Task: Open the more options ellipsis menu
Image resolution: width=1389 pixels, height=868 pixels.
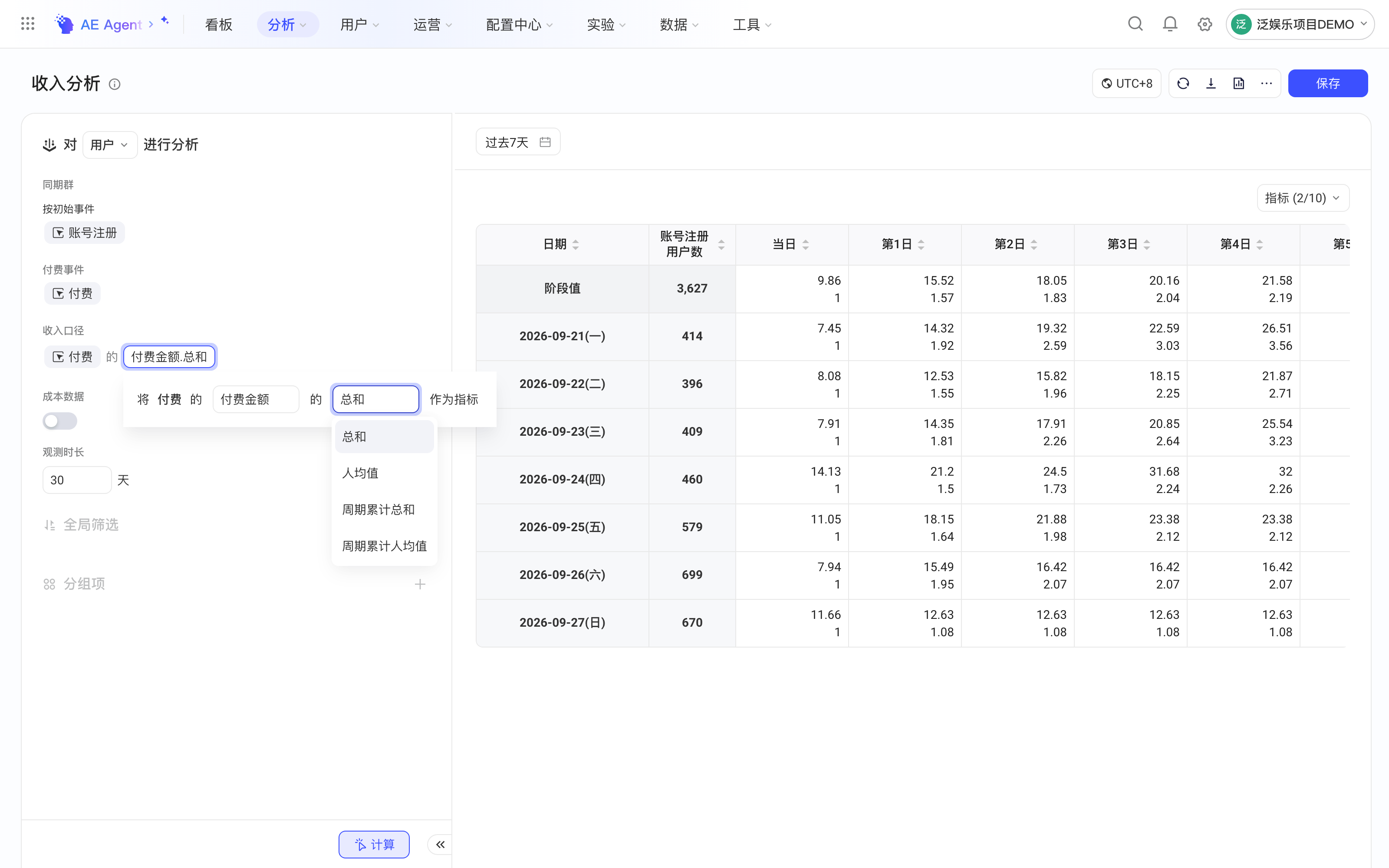Action: (1267, 84)
